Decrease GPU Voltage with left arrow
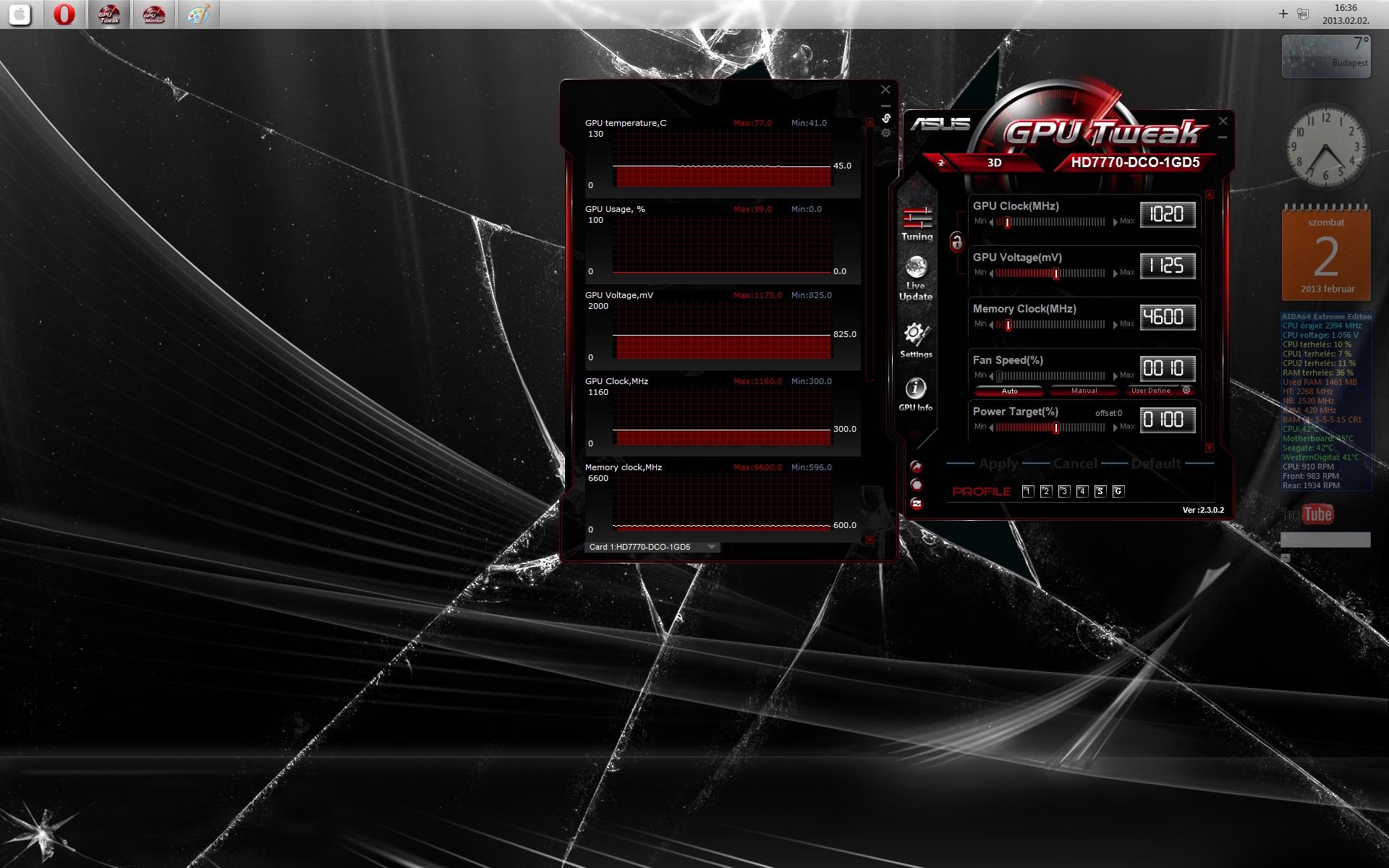 (991, 273)
